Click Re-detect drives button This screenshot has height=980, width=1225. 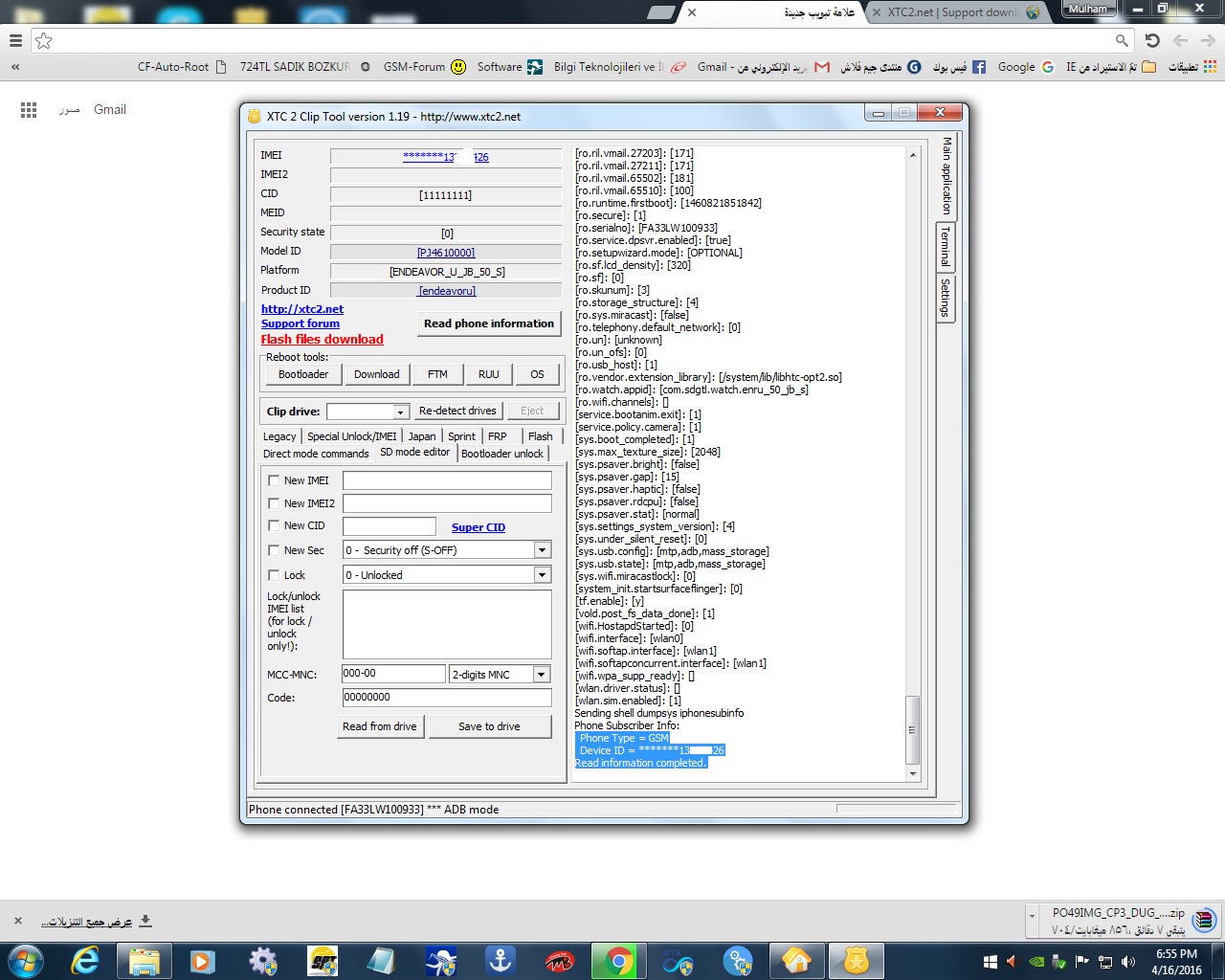(x=457, y=412)
